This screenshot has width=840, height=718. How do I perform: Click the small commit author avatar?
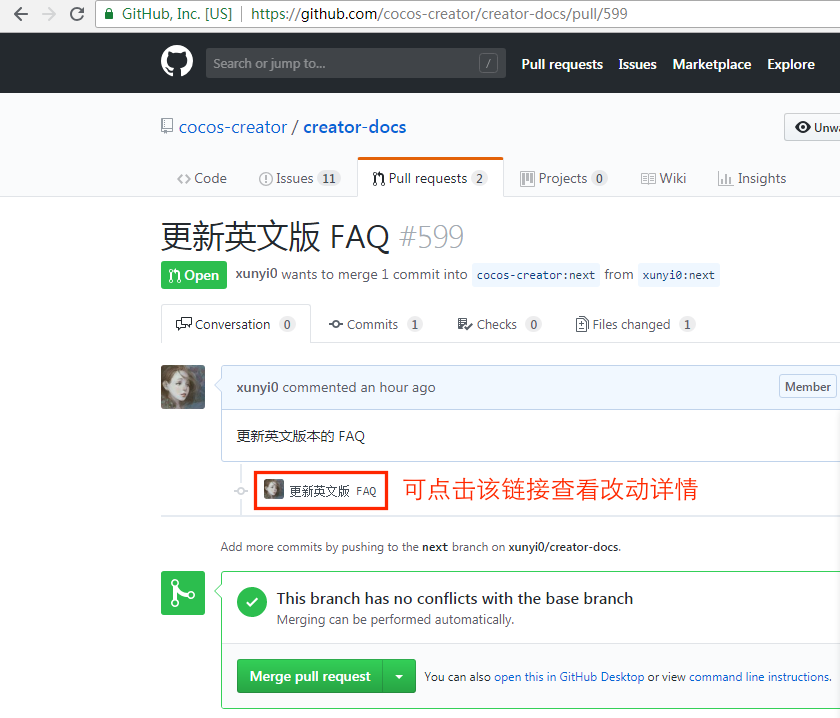pyautogui.click(x=274, y=489)
